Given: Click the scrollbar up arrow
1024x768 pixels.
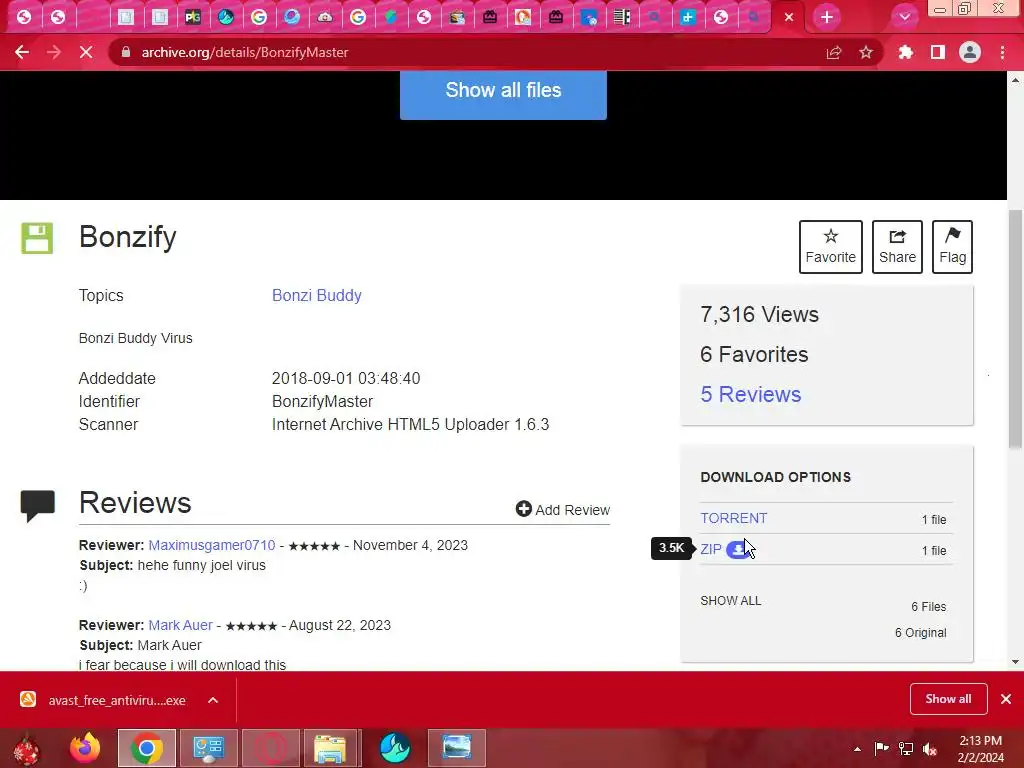Looking at the screenshot, I should point(1015,79).
